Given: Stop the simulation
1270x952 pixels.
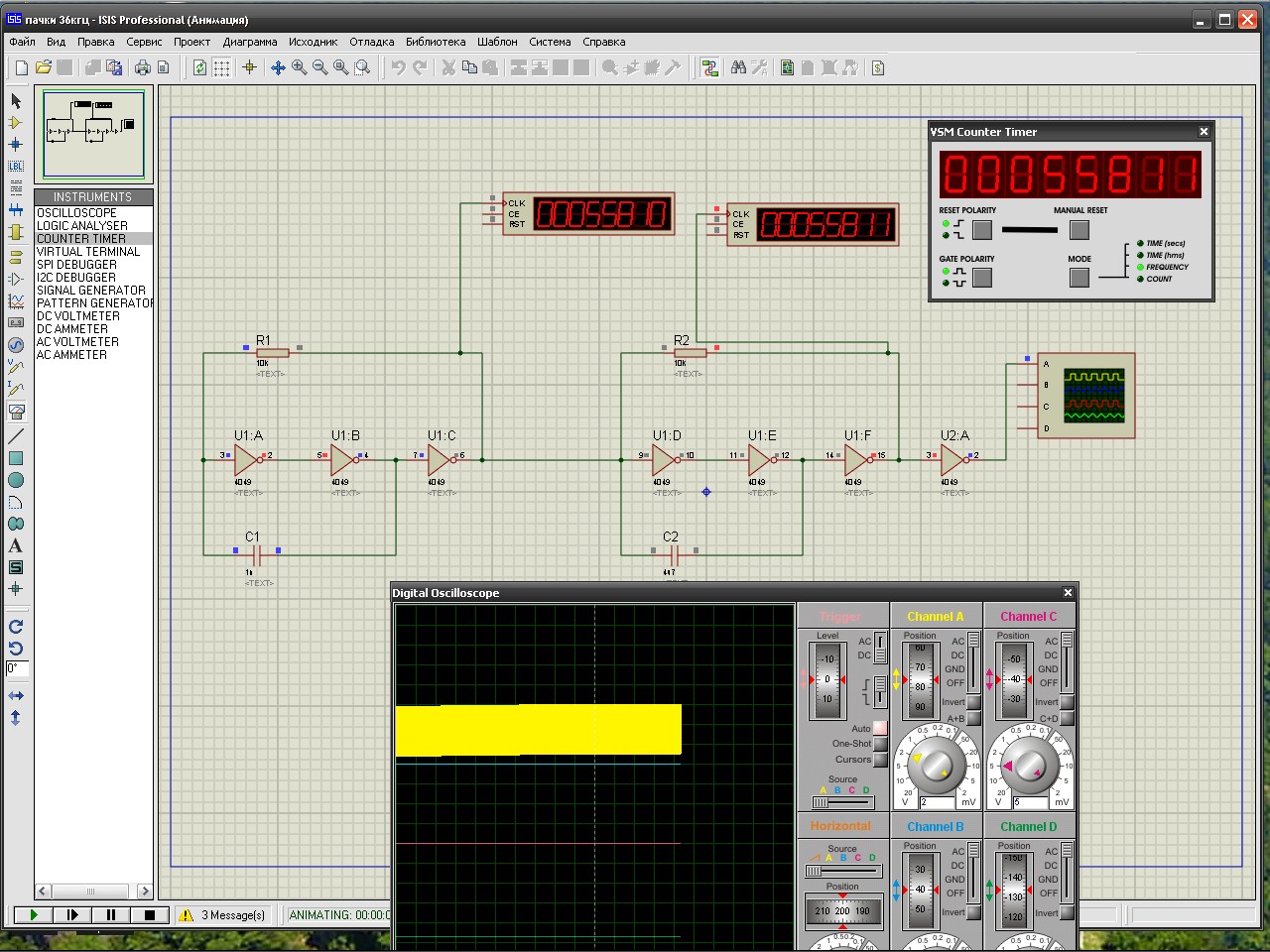Looking at the screenshot, I should pos(149,915).
